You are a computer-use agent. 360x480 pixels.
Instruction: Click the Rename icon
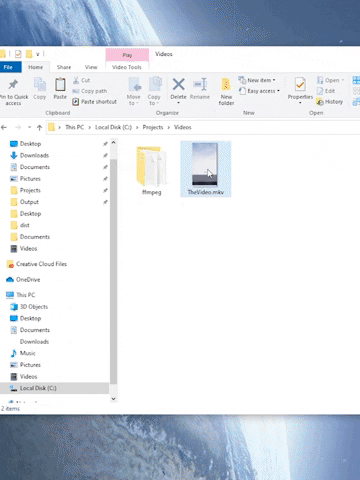point(200,84)
